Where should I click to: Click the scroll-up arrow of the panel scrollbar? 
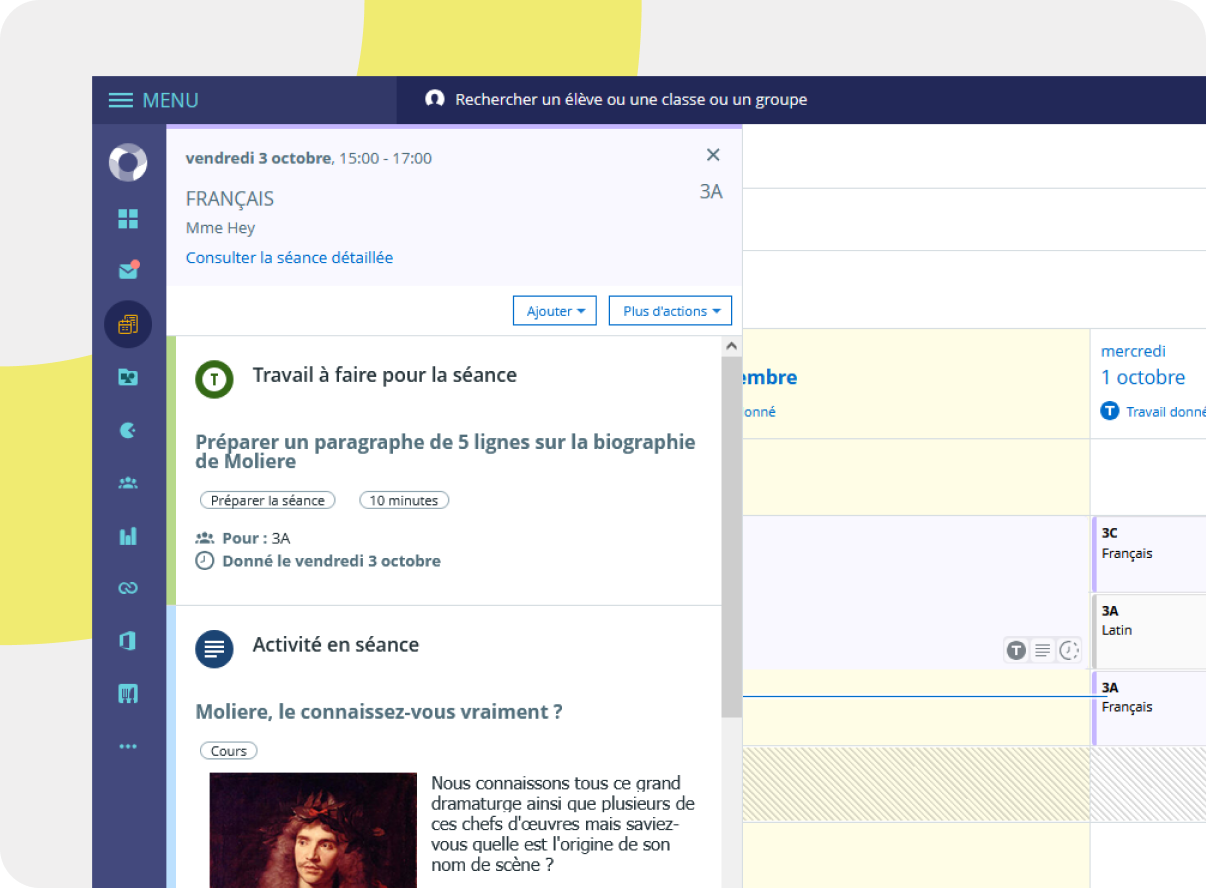731,346
